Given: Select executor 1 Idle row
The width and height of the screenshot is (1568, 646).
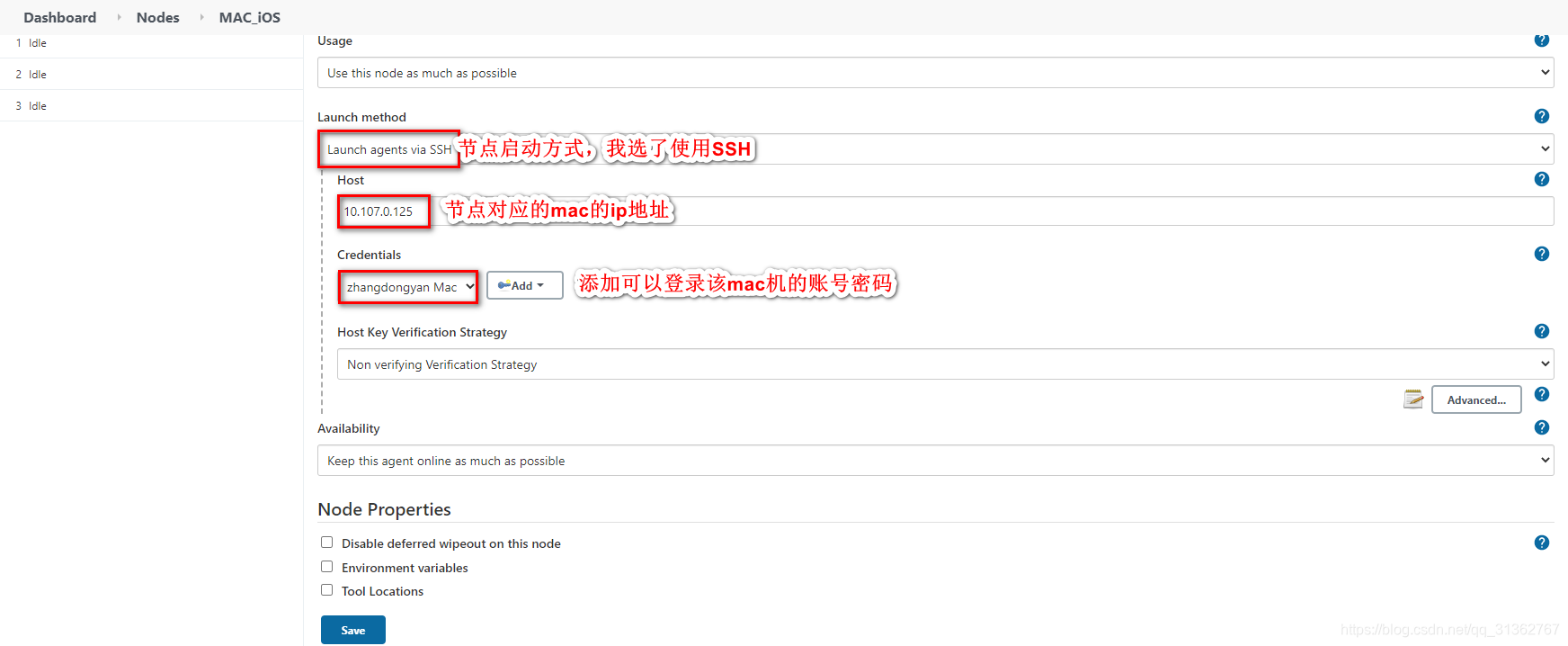Looking at the screenshot, I should click(151, 43).
